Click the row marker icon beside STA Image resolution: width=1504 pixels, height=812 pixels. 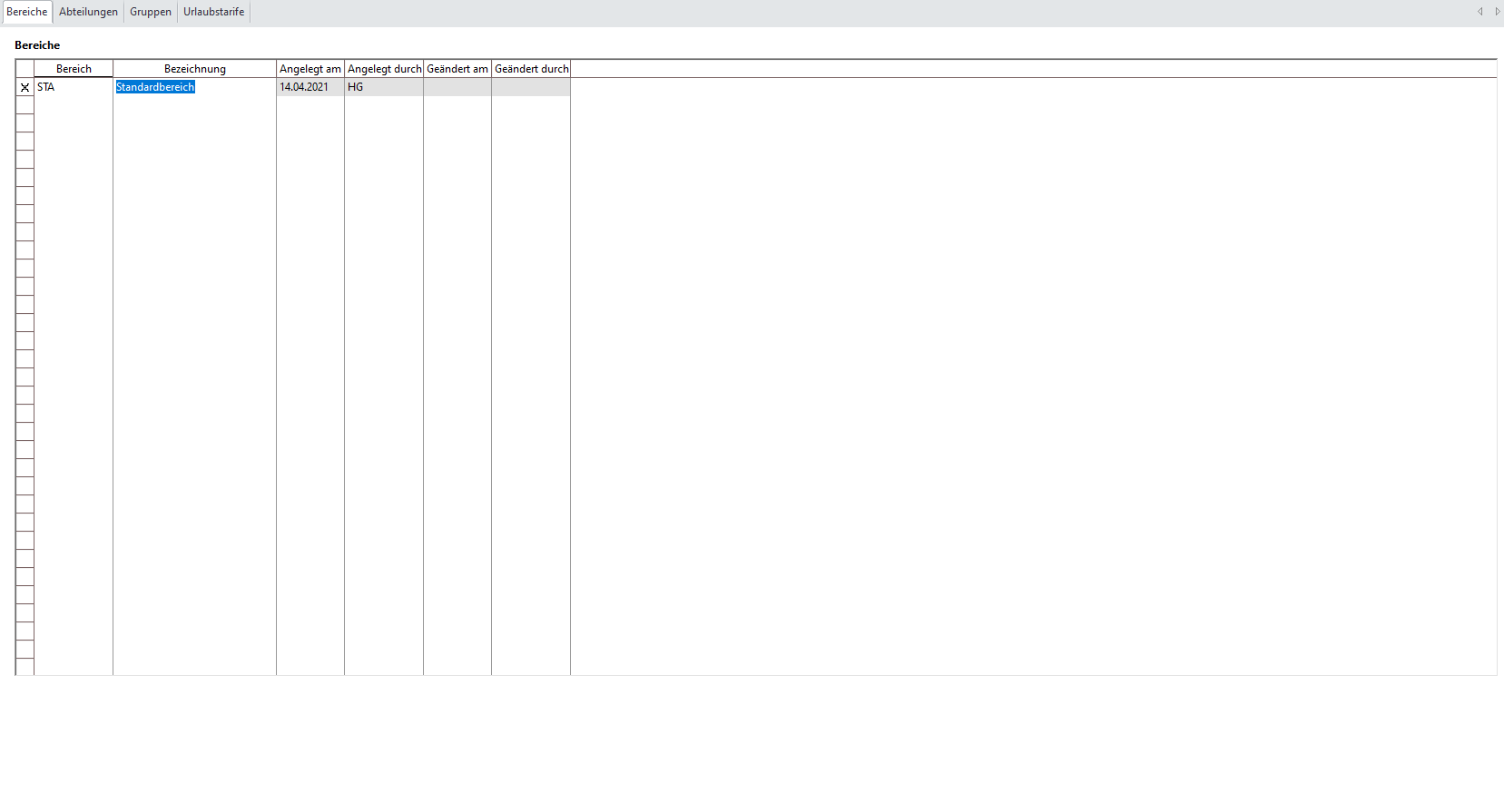tap(25, 87)
